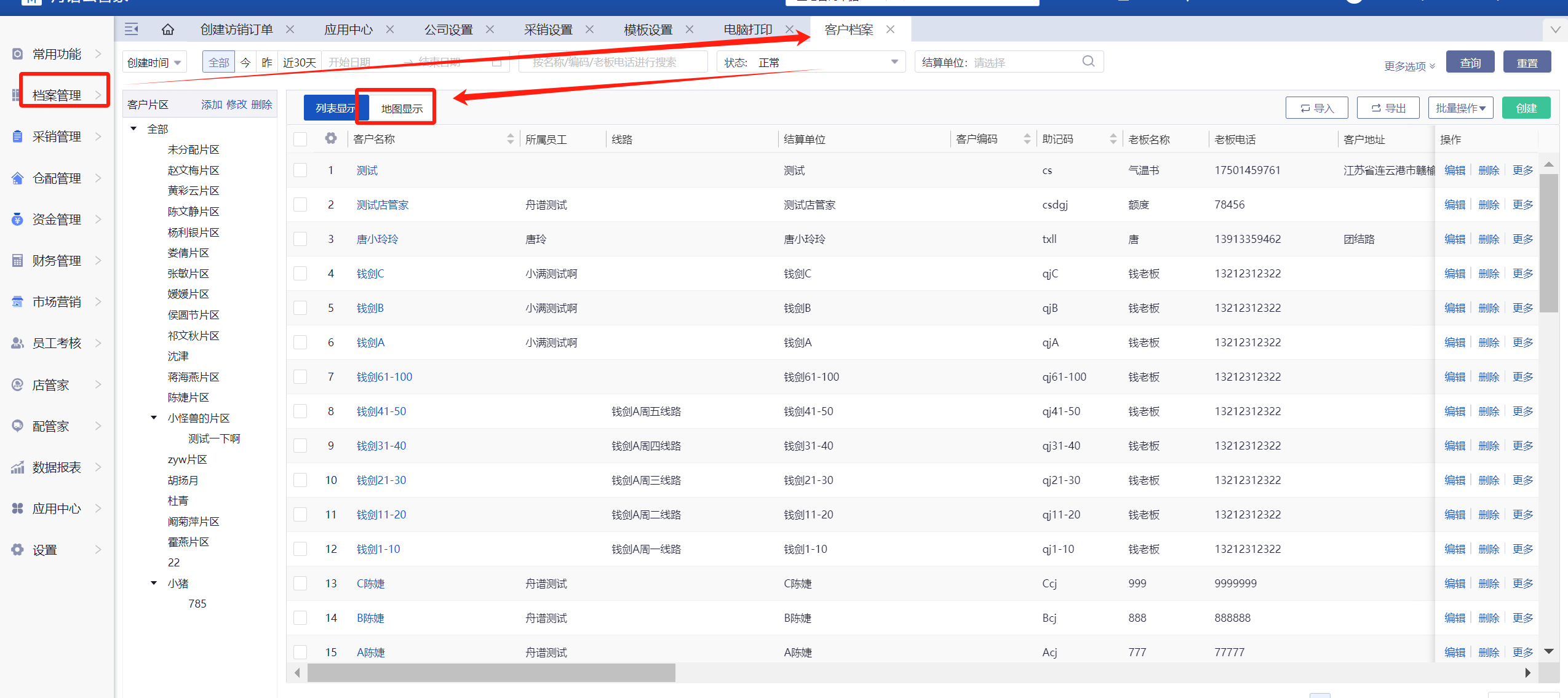Image resolution: width=1568 pixels, height=698 pixels.
Task: Click the column settings gear icon
Action: (331, 138)
